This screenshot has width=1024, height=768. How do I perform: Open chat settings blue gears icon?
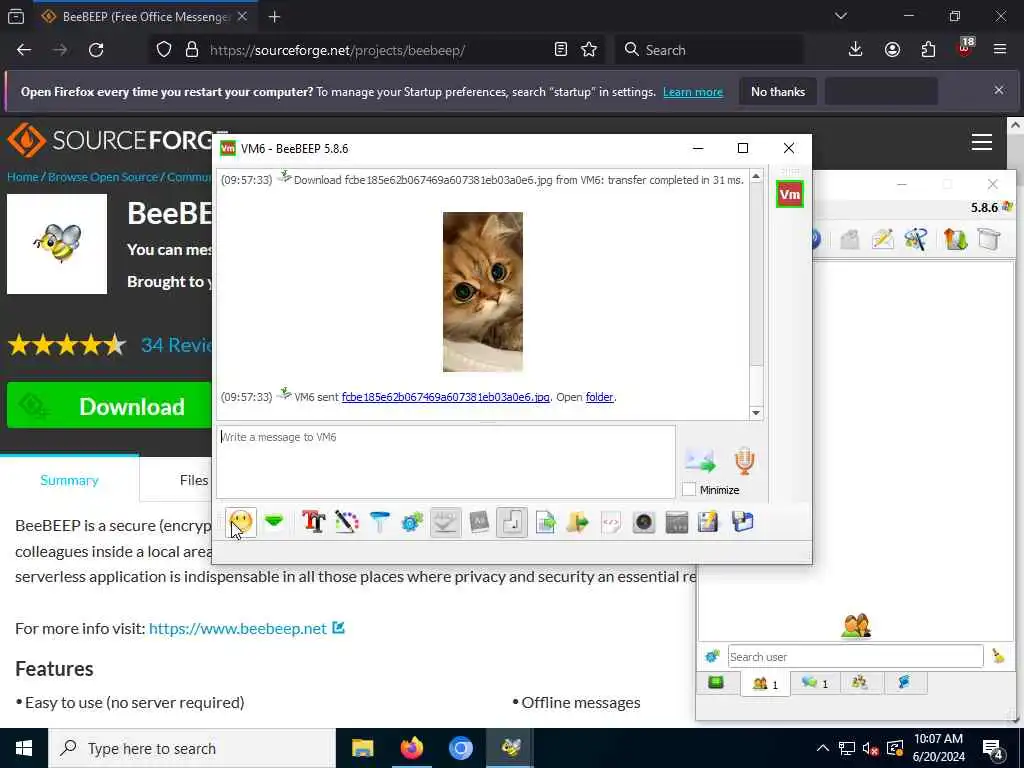pos(412,522)
